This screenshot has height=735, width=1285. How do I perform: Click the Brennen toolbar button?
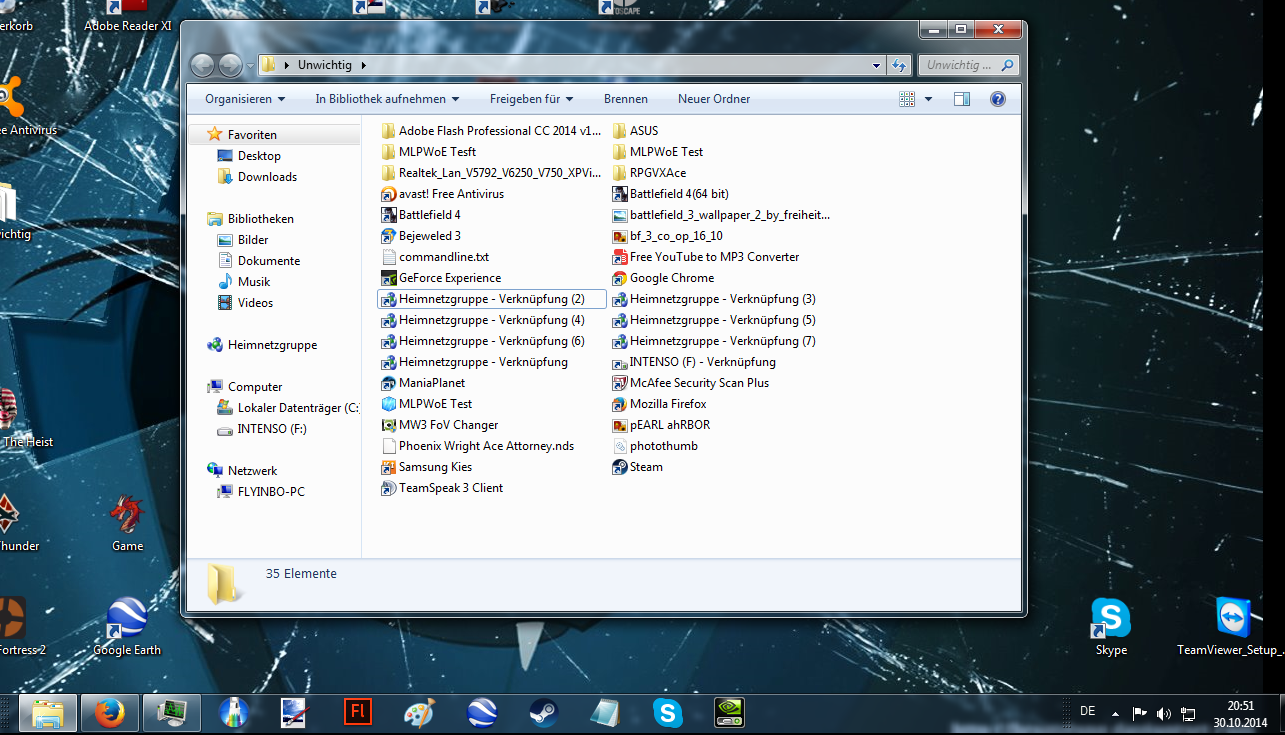[x=626, y=99]
